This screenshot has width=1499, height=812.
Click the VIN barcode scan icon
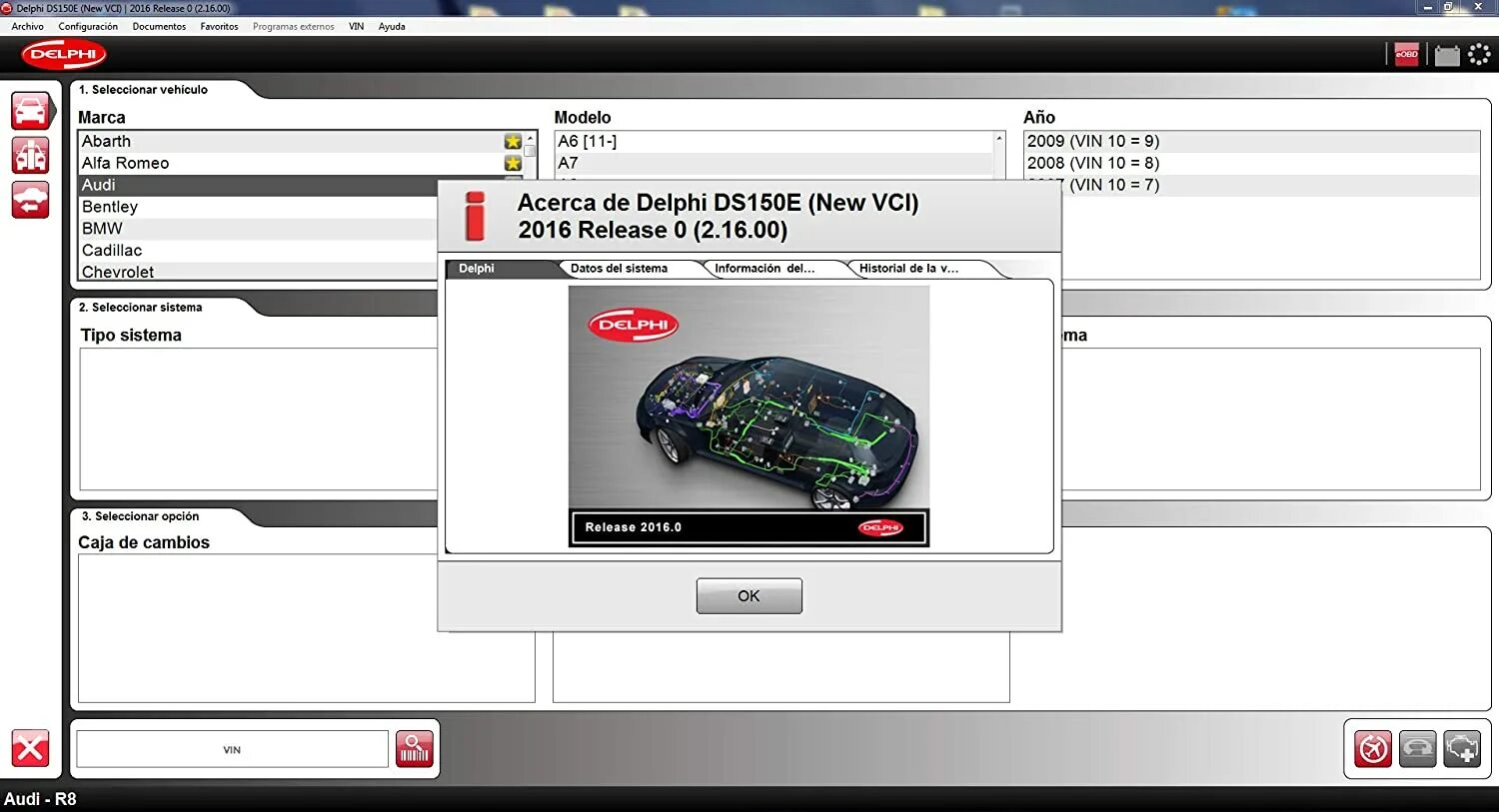[x=415, y=748]
